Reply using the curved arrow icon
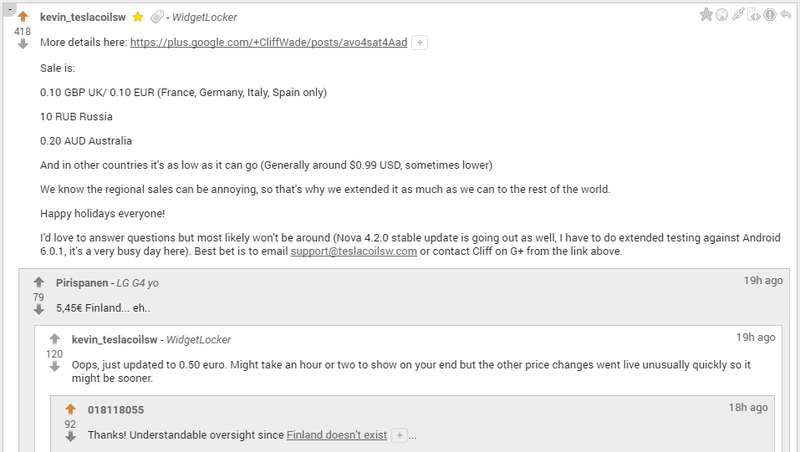The width and height of the screenshot is (800, 452). [x=786, y=15]
